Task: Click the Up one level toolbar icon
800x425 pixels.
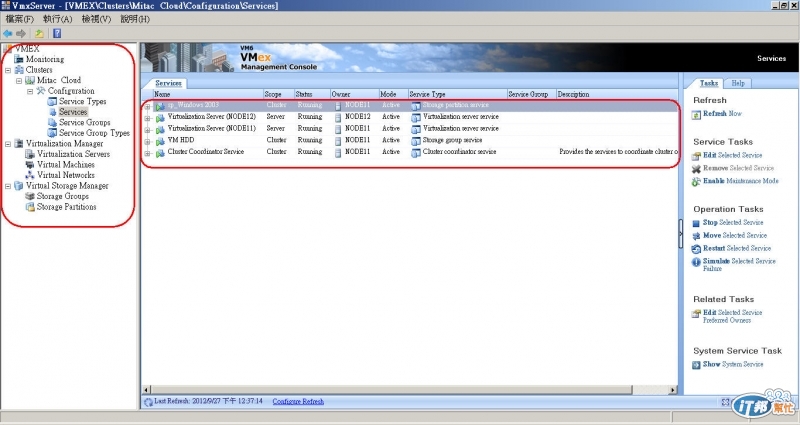Action: pos(39,34)
